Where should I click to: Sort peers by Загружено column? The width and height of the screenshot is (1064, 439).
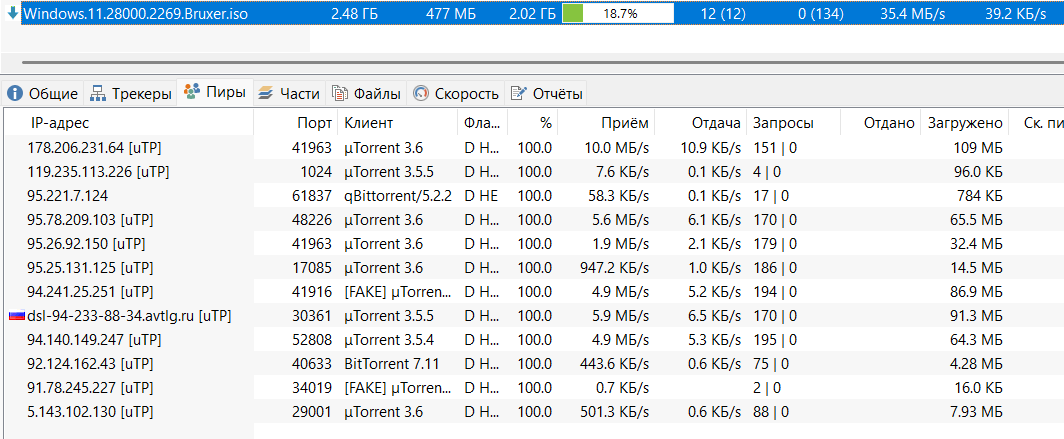coord(964,123)
